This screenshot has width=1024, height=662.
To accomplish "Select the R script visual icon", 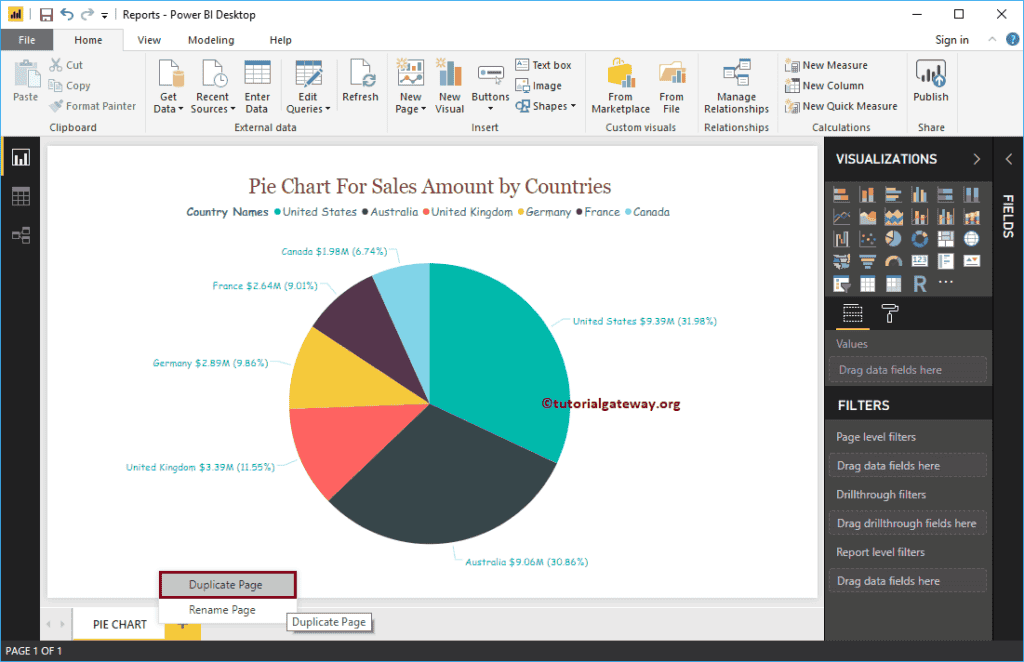I will click(920, 283).
